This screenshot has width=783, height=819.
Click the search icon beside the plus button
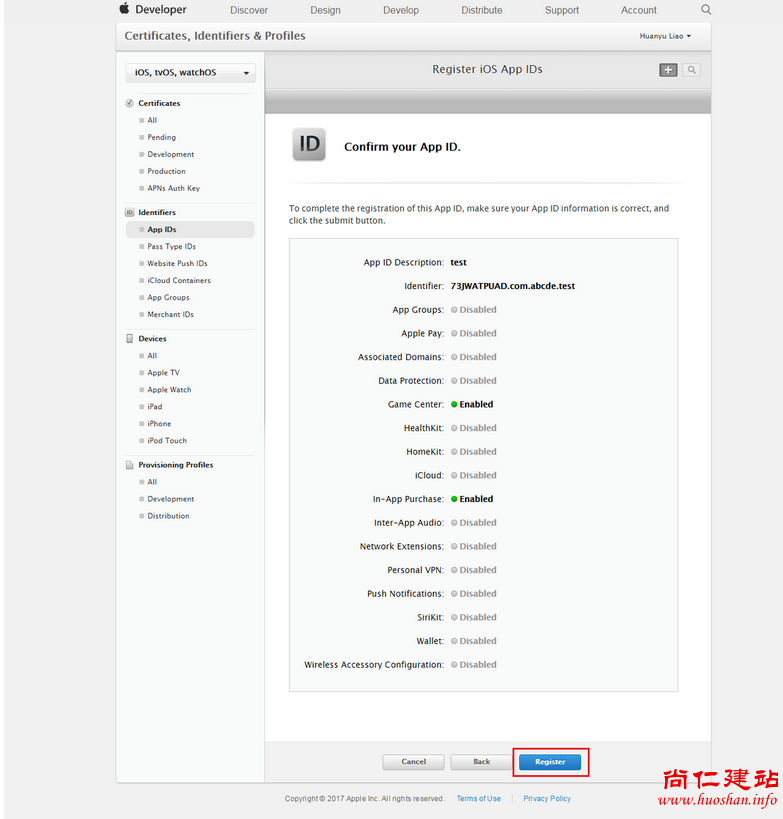691,70
